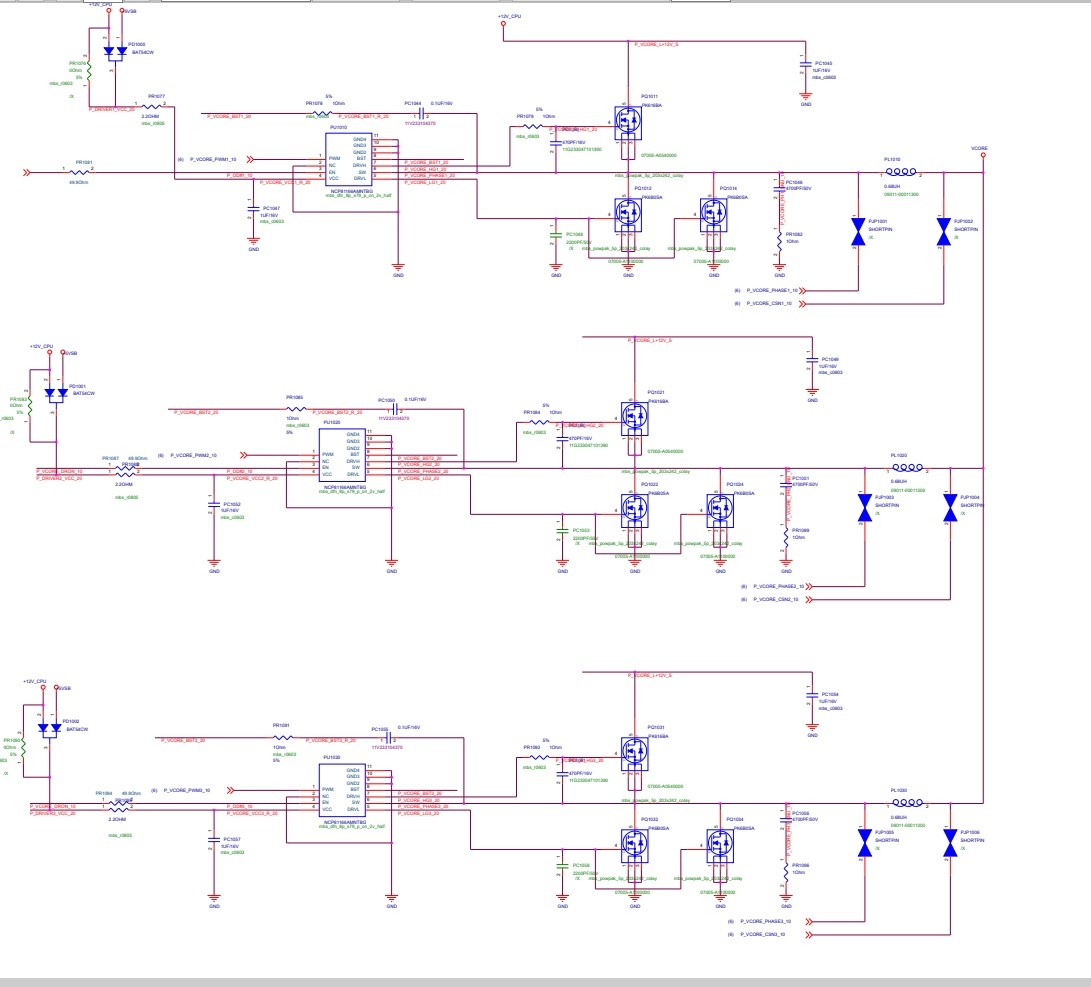Select the PQ1014 MOSFET symbol
Viewport: 1091px width, 987px height.
[x=714, y=215]
